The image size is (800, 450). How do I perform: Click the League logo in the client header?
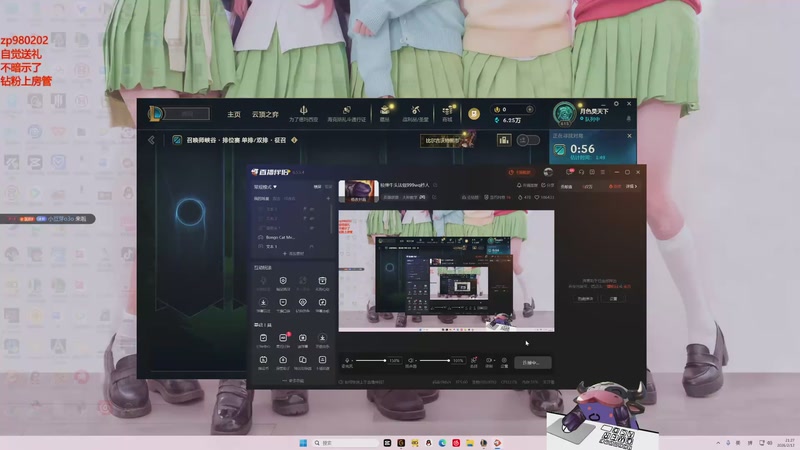155,114
